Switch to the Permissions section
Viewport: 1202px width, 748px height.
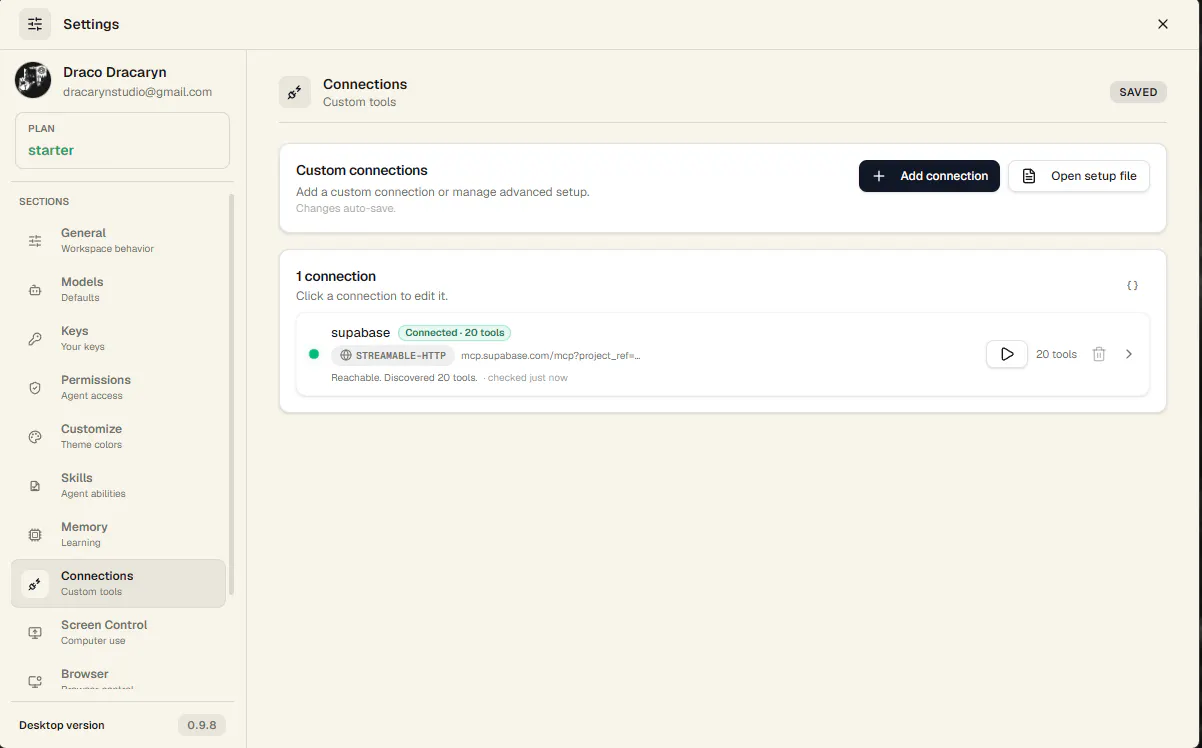coord(118,387)
